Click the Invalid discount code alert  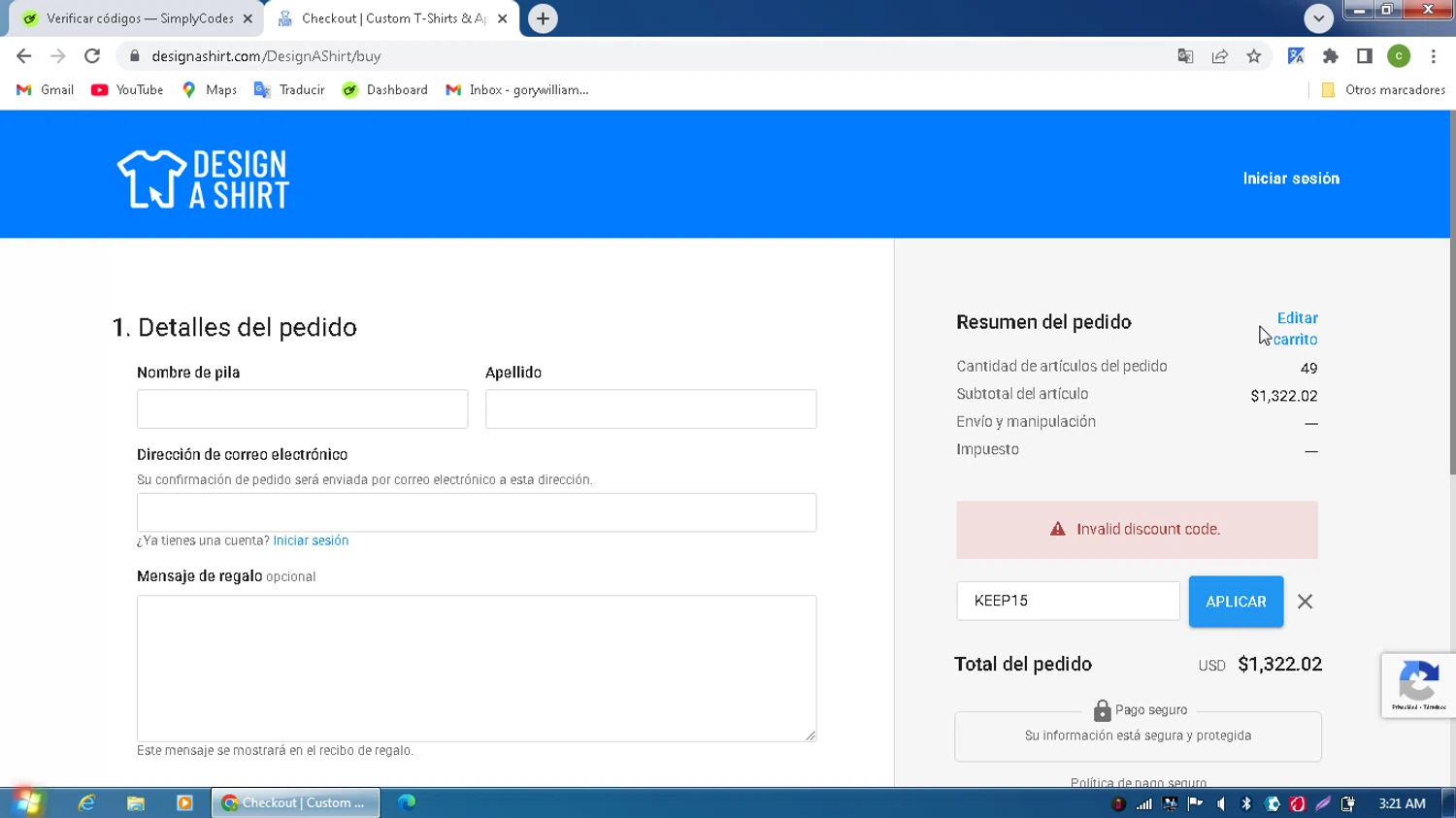pos(1137,530)
